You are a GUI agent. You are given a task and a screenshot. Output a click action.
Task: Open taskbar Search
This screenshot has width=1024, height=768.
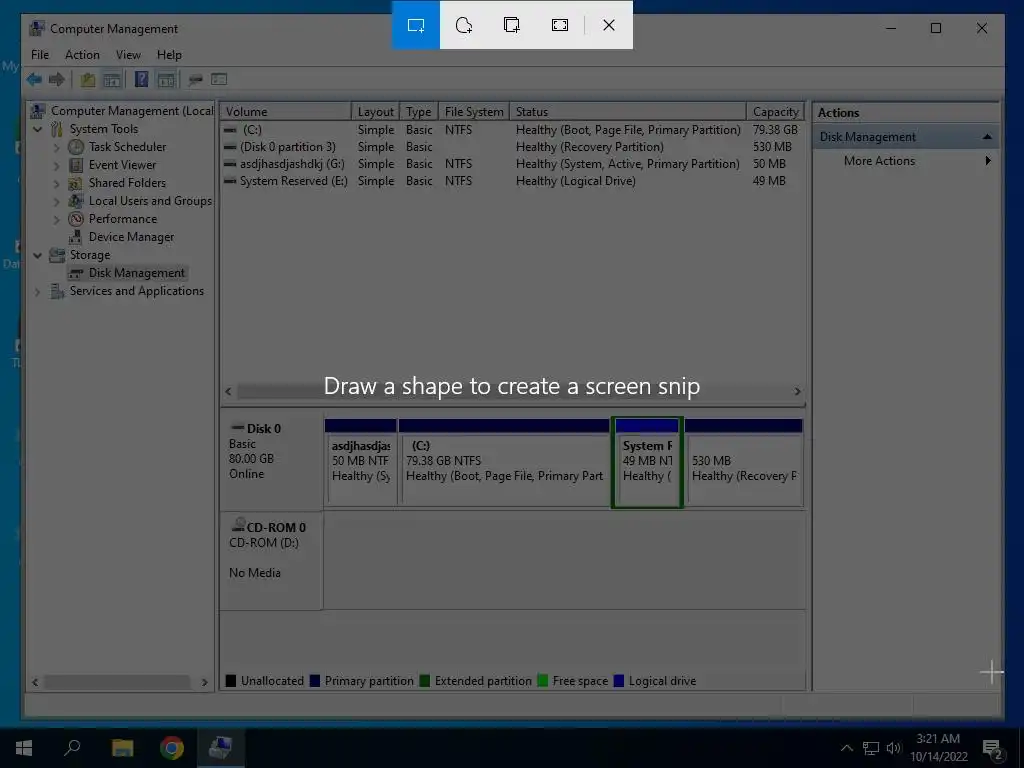pyautogui.click(x=72, y=748)
